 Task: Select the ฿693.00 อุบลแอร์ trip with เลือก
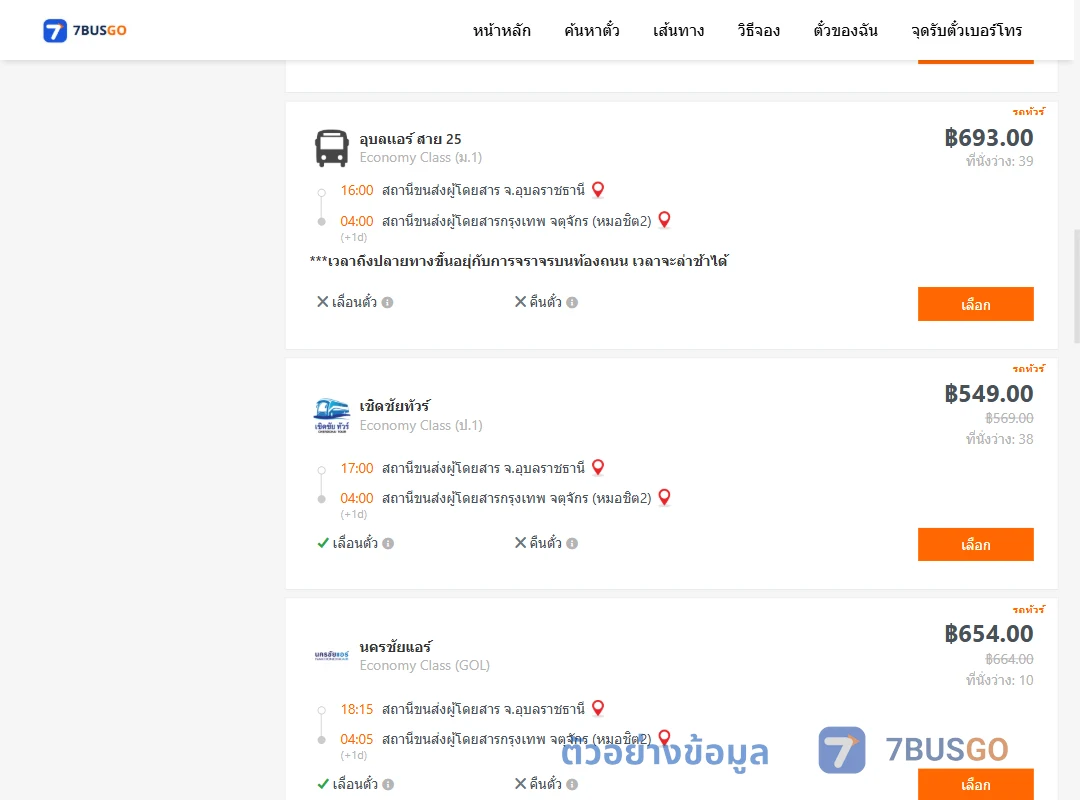[x=975, y=304]
